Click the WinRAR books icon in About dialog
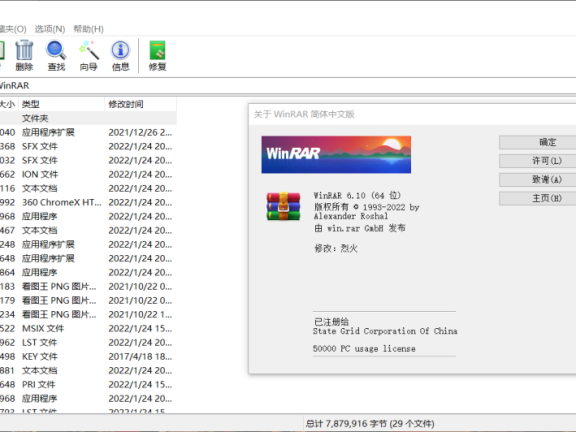Screen dimensions: 576x432 [x=283, y=206]
